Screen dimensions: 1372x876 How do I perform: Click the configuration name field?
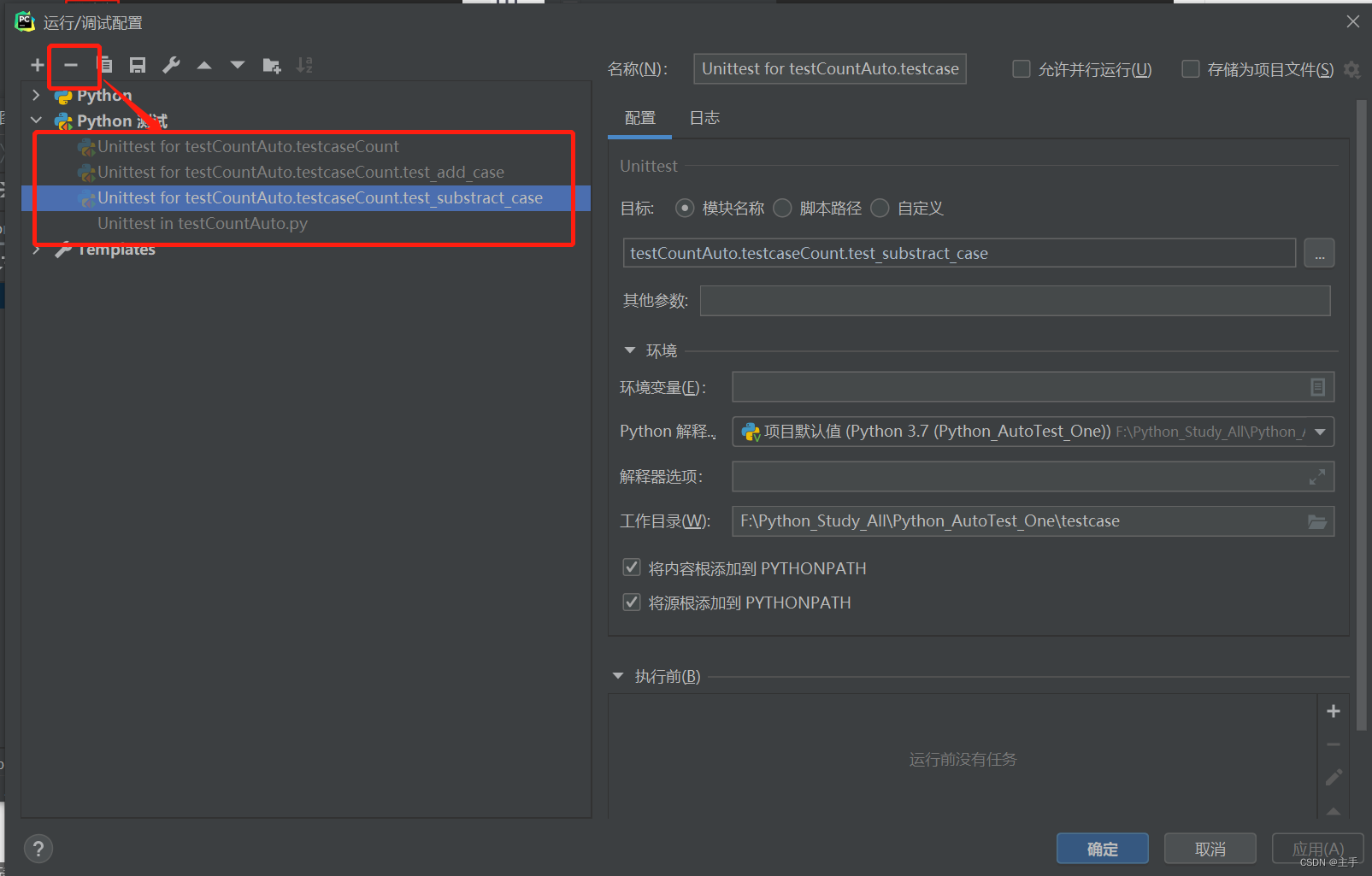coord(830,69)
